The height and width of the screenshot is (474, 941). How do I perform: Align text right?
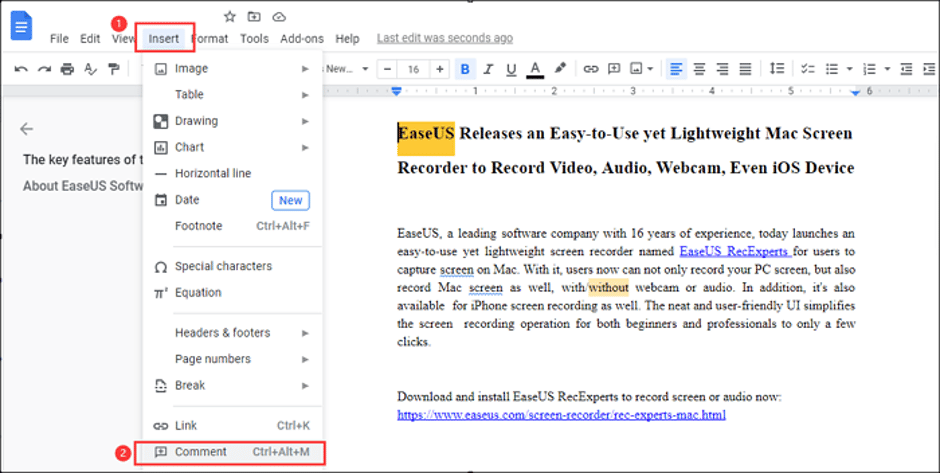722,69
